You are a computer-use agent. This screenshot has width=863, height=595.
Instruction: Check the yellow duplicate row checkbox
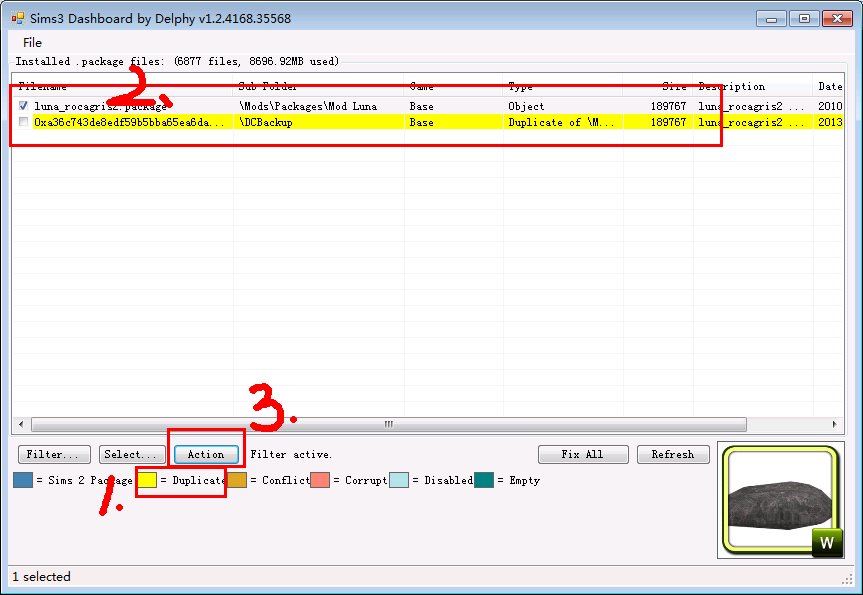24,122
